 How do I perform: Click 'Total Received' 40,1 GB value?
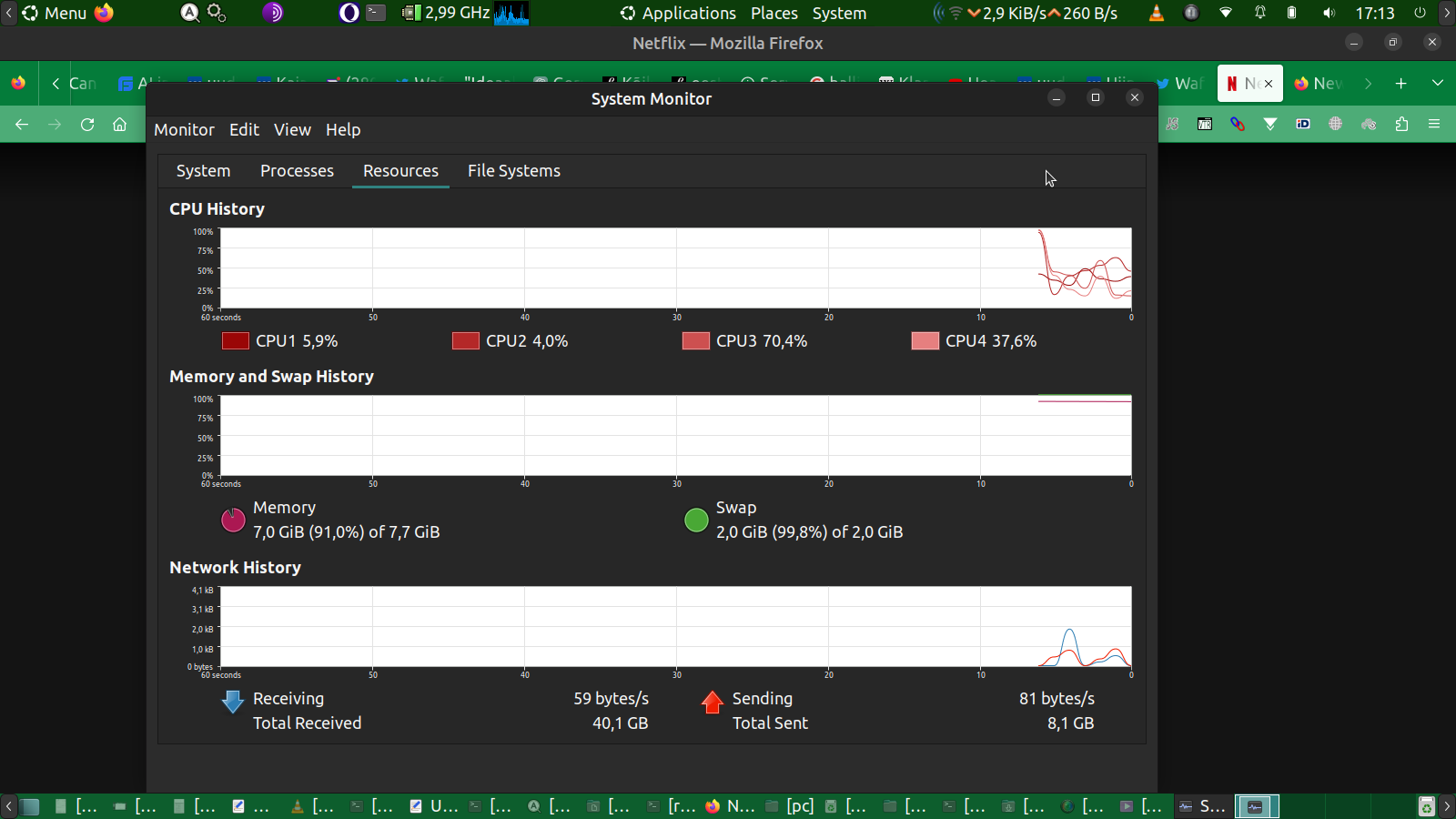coord(620,723)
